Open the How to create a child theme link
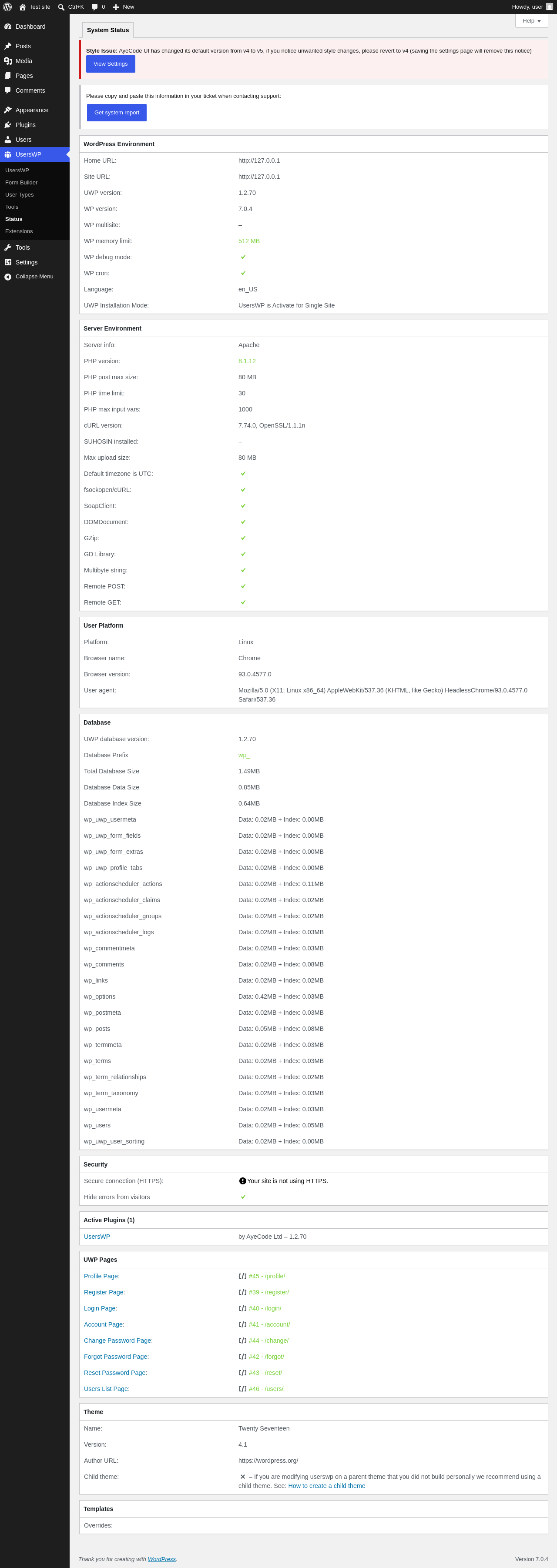Screen dimensions: 557x1568 coord(327,1486)
